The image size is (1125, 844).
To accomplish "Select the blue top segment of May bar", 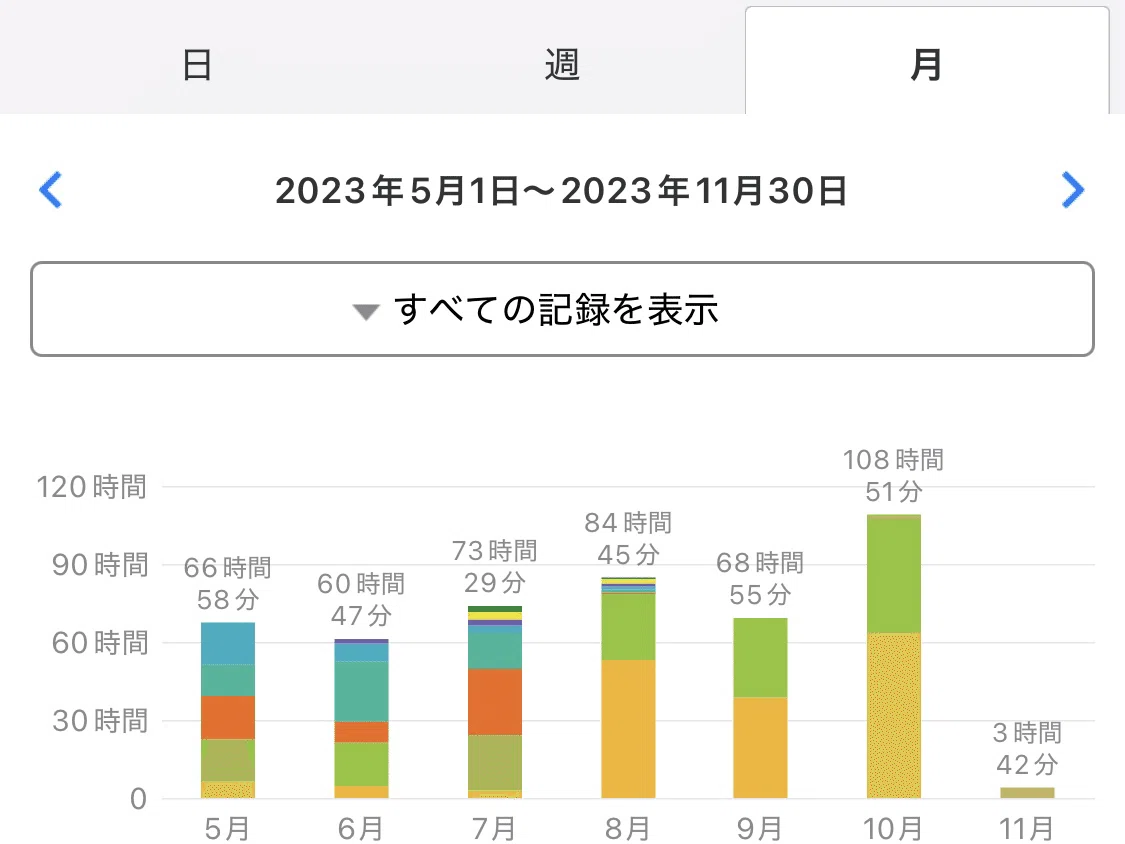I will tap(227, 643).
